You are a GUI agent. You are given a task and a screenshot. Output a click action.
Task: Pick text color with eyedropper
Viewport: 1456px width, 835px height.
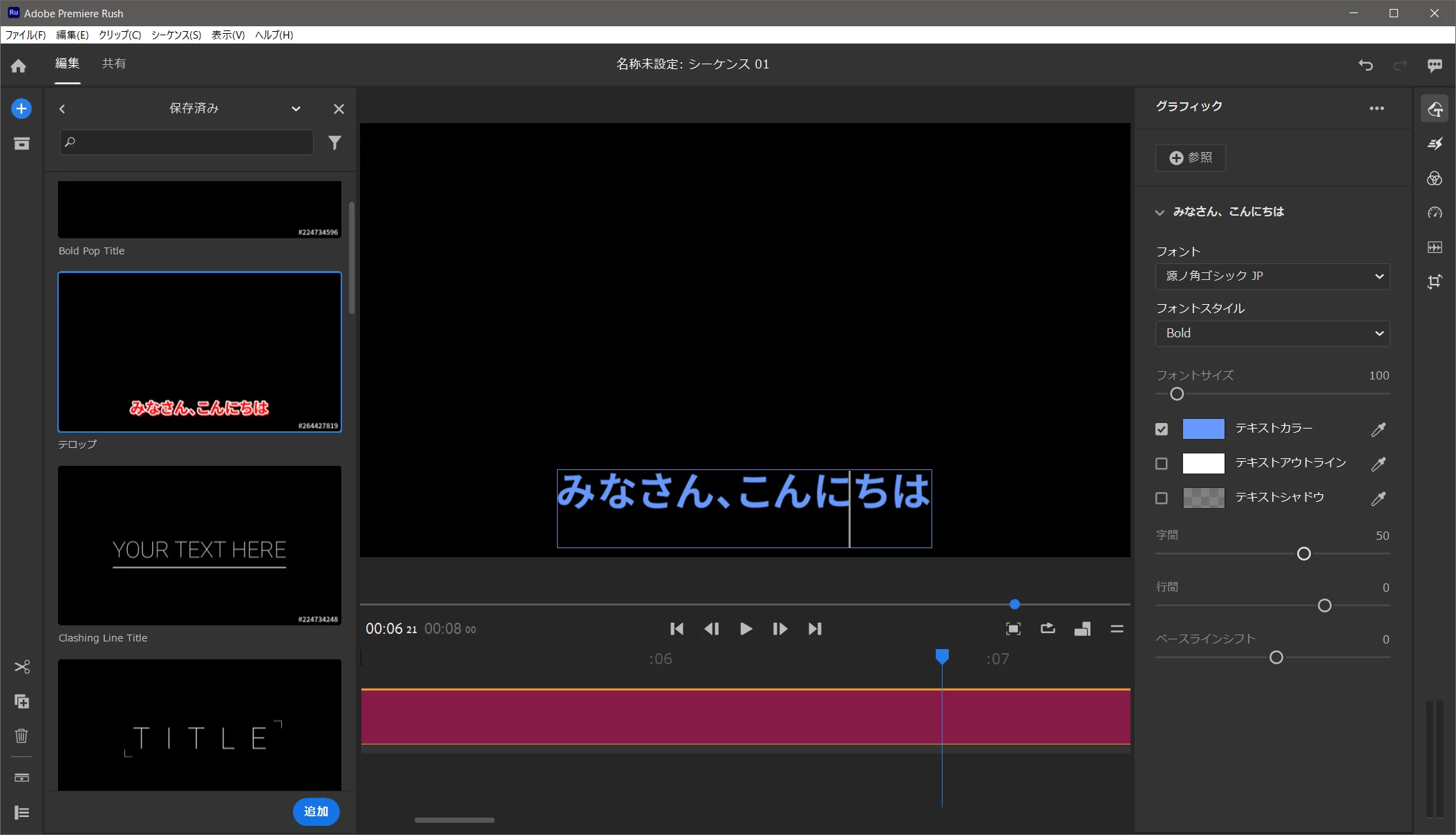(x=1378, y=429)
